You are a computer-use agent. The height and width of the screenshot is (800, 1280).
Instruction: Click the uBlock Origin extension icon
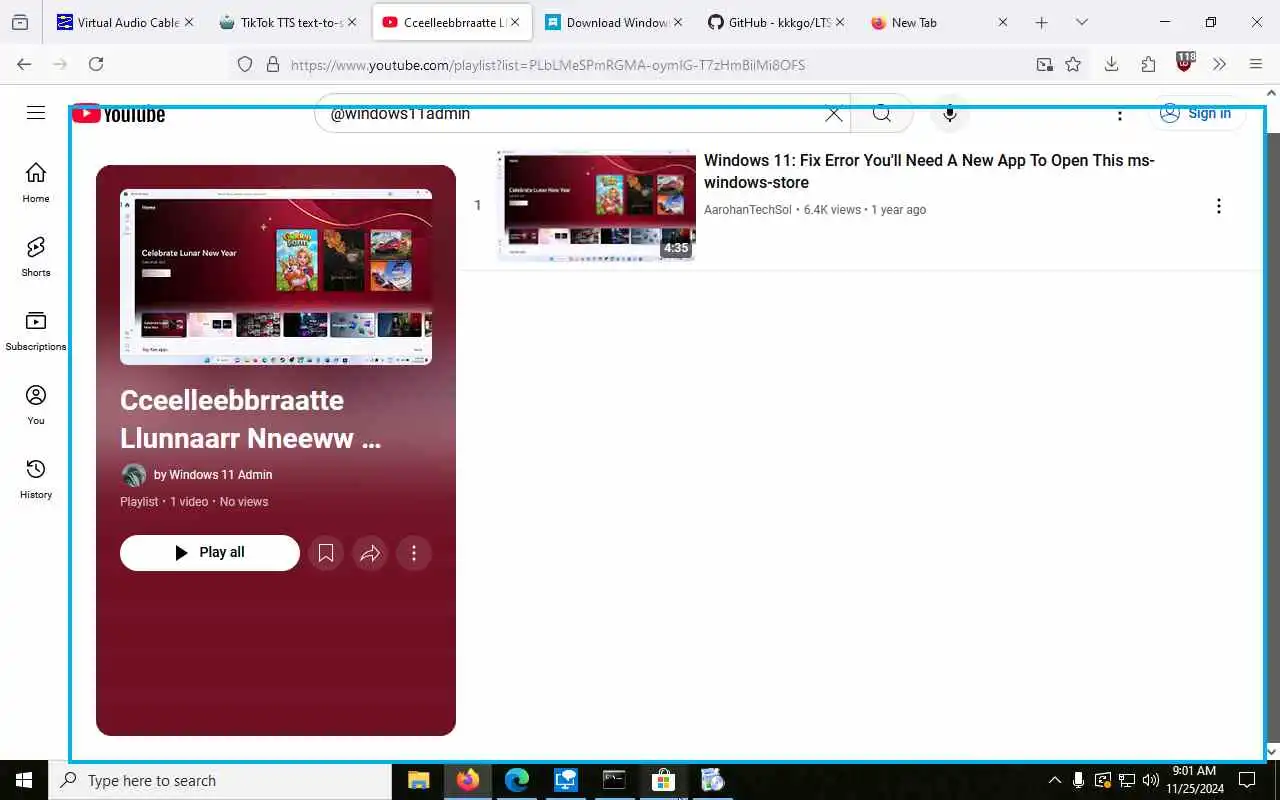pyautogui.click(x=1185, y=63)
